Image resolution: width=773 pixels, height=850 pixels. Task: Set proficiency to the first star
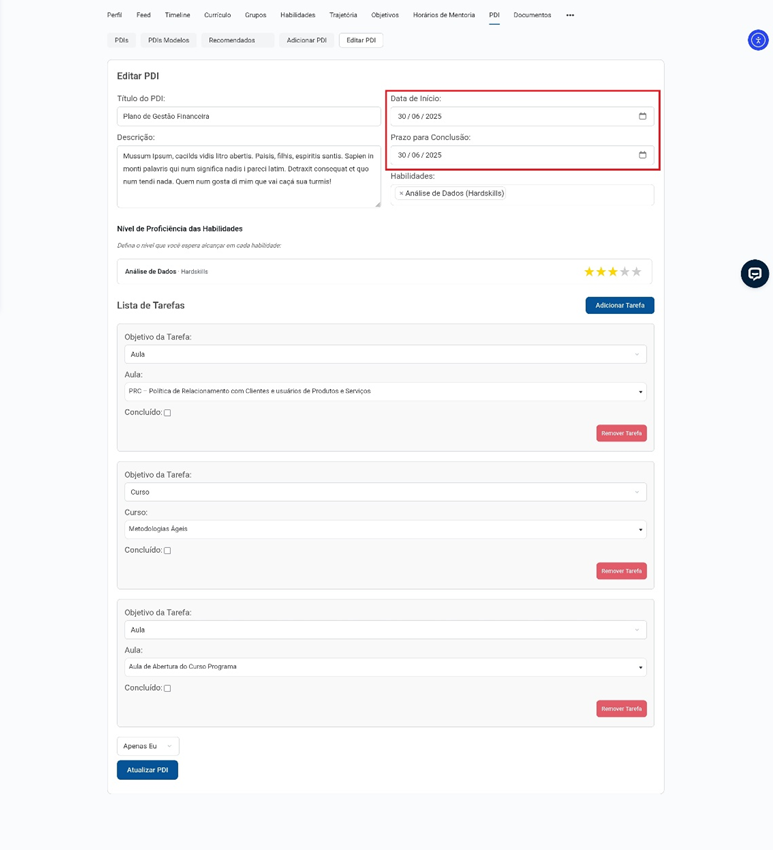pyautogui.click(x=589, y=272)
